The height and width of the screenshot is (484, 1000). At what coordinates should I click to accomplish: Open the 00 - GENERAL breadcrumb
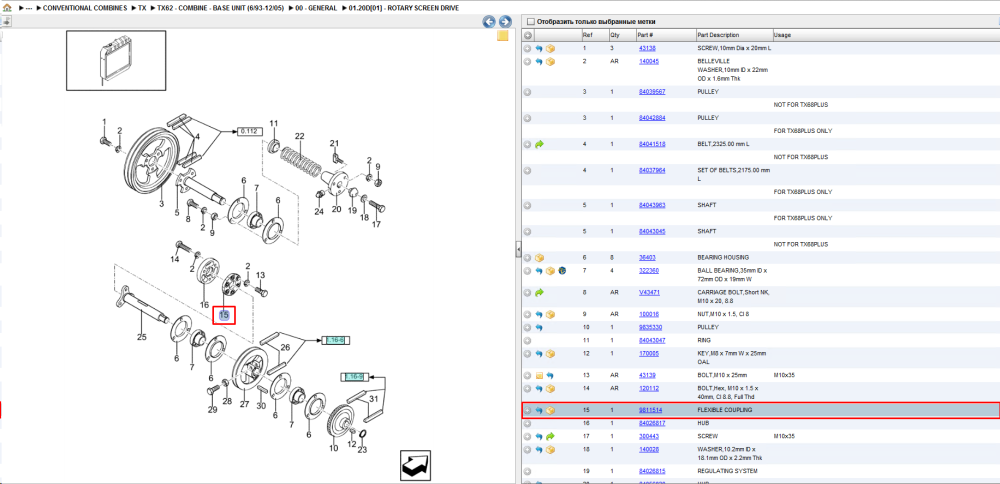(x=316, y=8)
